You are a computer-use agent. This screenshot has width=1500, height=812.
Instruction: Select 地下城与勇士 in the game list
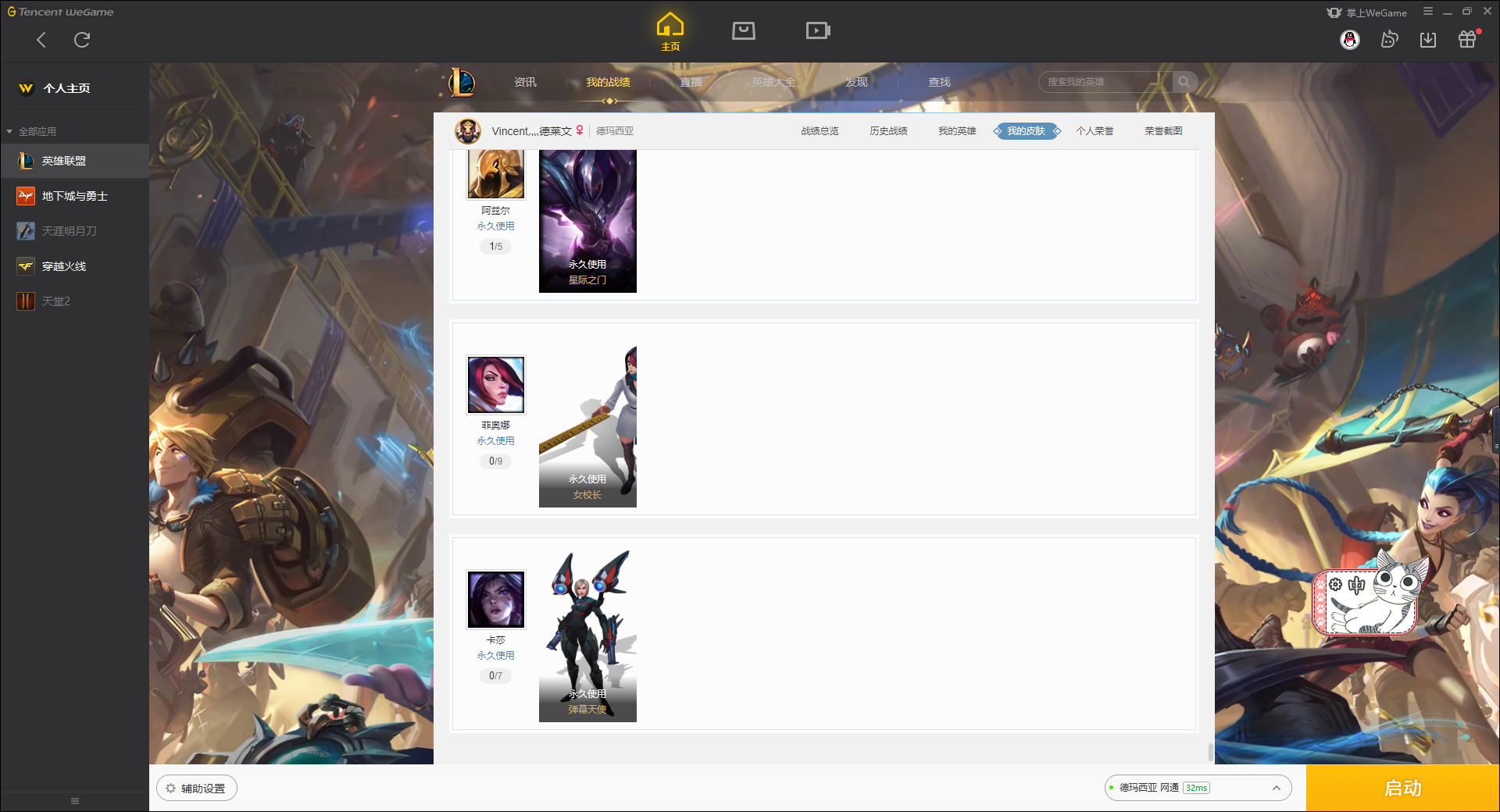pos(74,196)
